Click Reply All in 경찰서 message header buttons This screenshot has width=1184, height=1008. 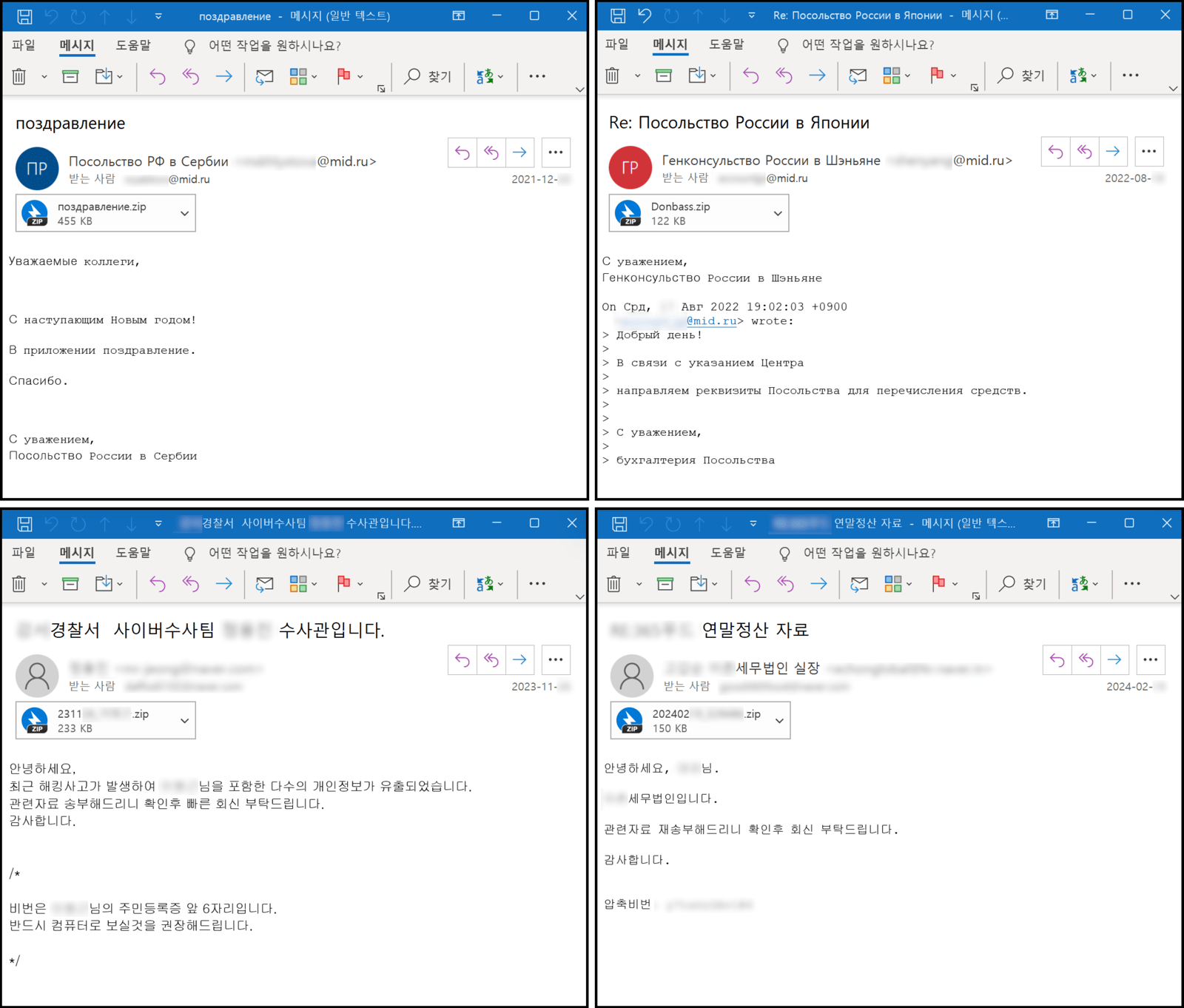(491, 659)
